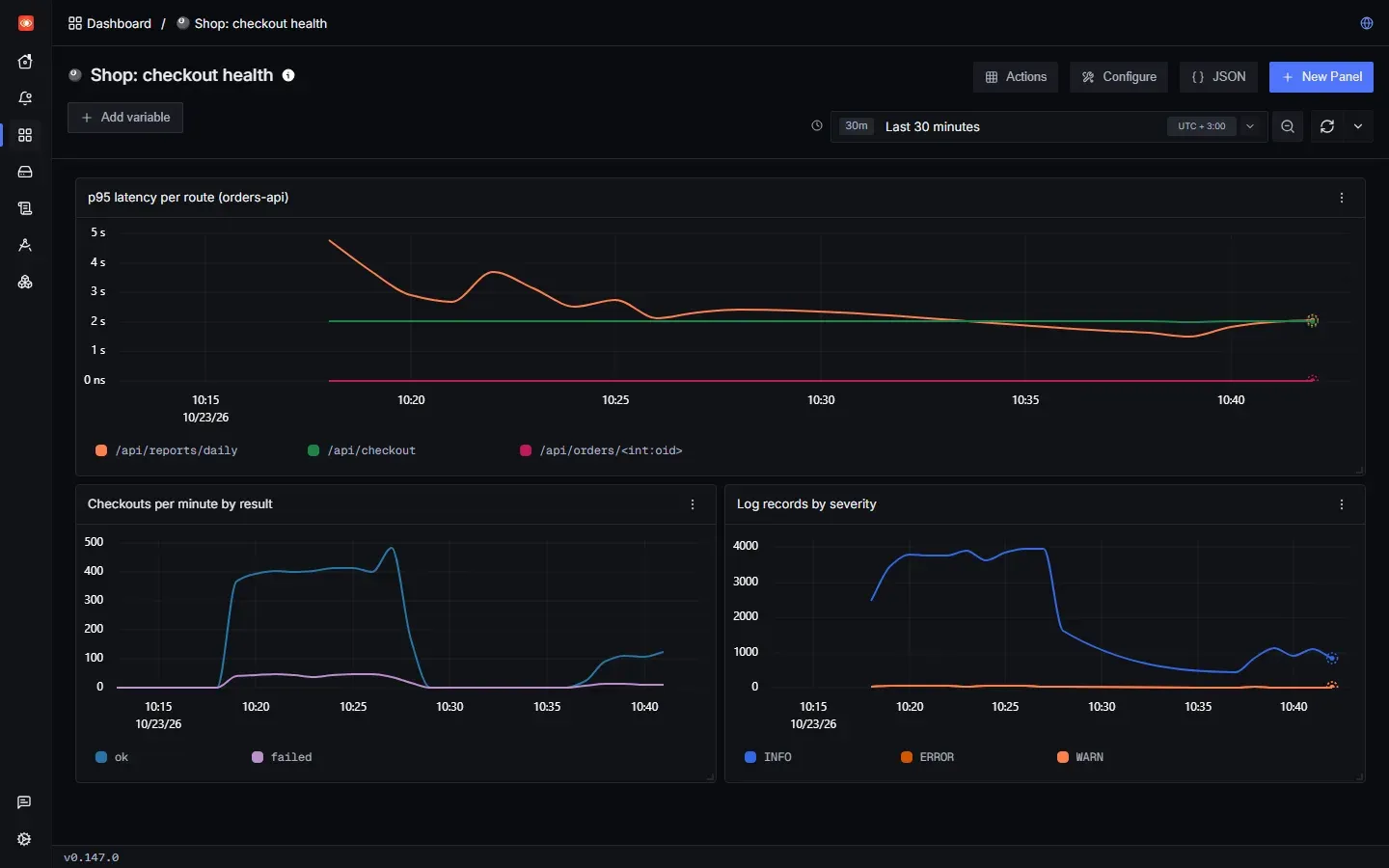1389x868 pixels.
Task: Open the Alerts bell icon in the sidebar
Action: 25,98
